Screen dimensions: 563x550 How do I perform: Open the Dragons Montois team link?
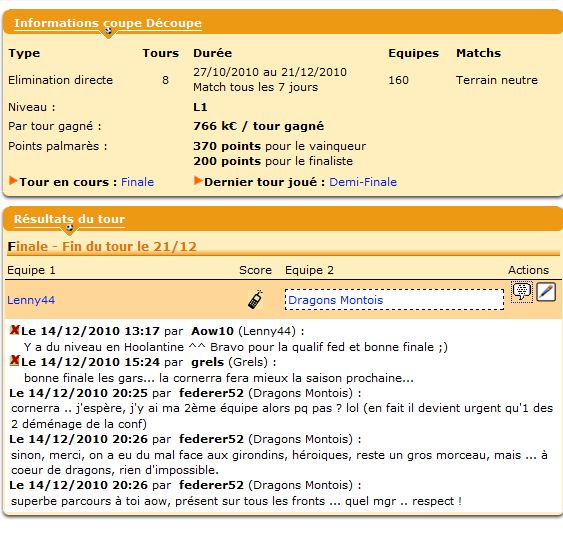point(336,300)
